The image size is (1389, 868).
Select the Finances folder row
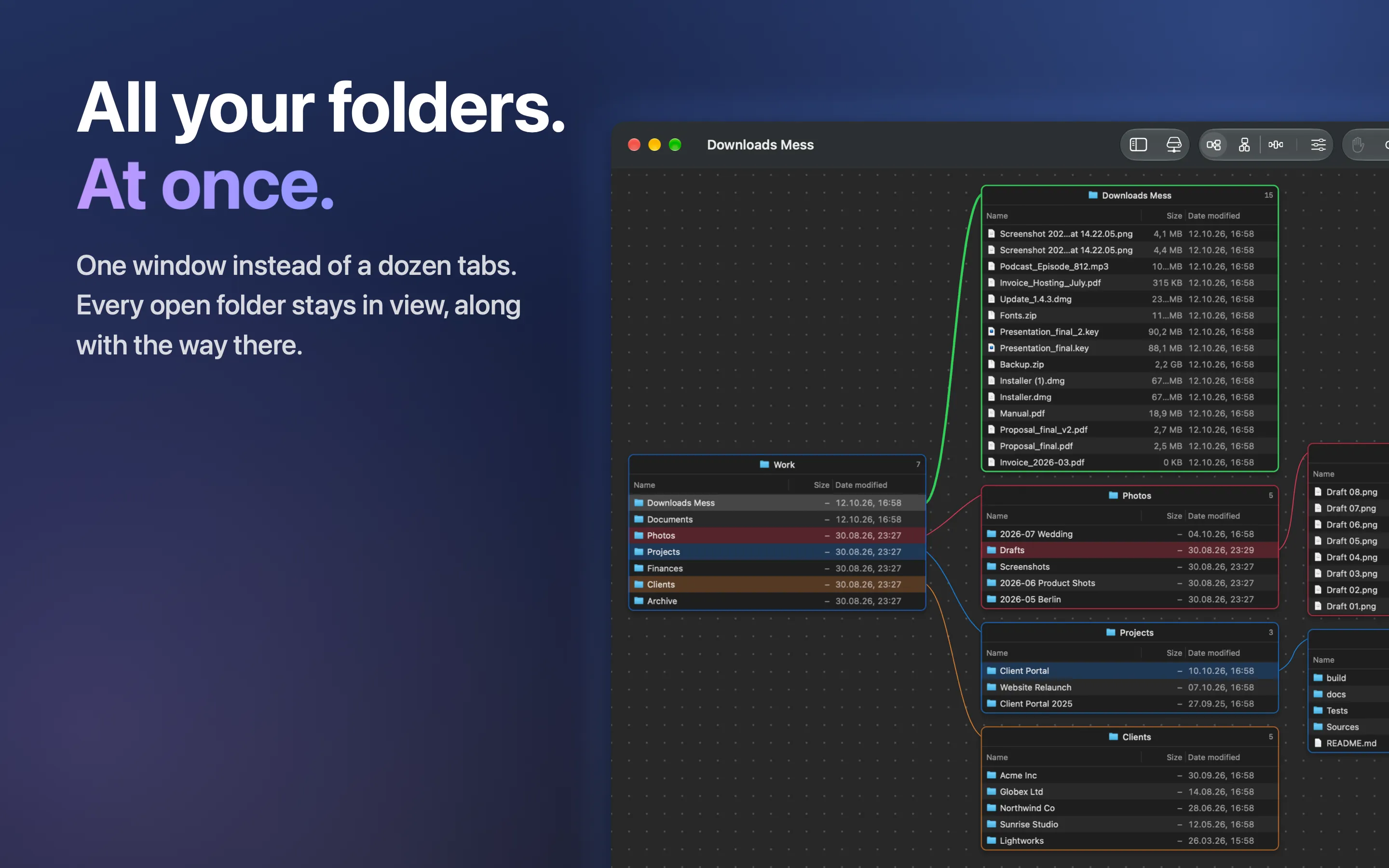point(777,569)
